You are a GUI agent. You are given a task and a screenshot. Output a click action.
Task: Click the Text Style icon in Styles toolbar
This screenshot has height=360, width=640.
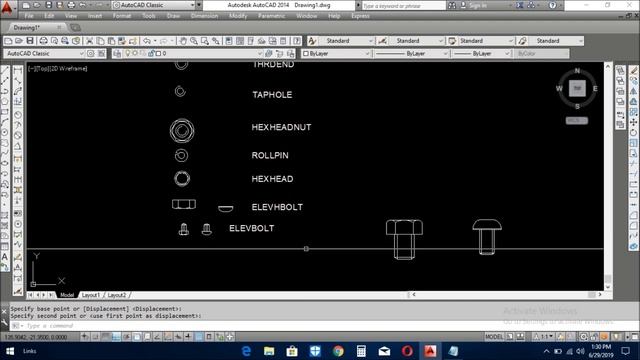tap(312, 41)
